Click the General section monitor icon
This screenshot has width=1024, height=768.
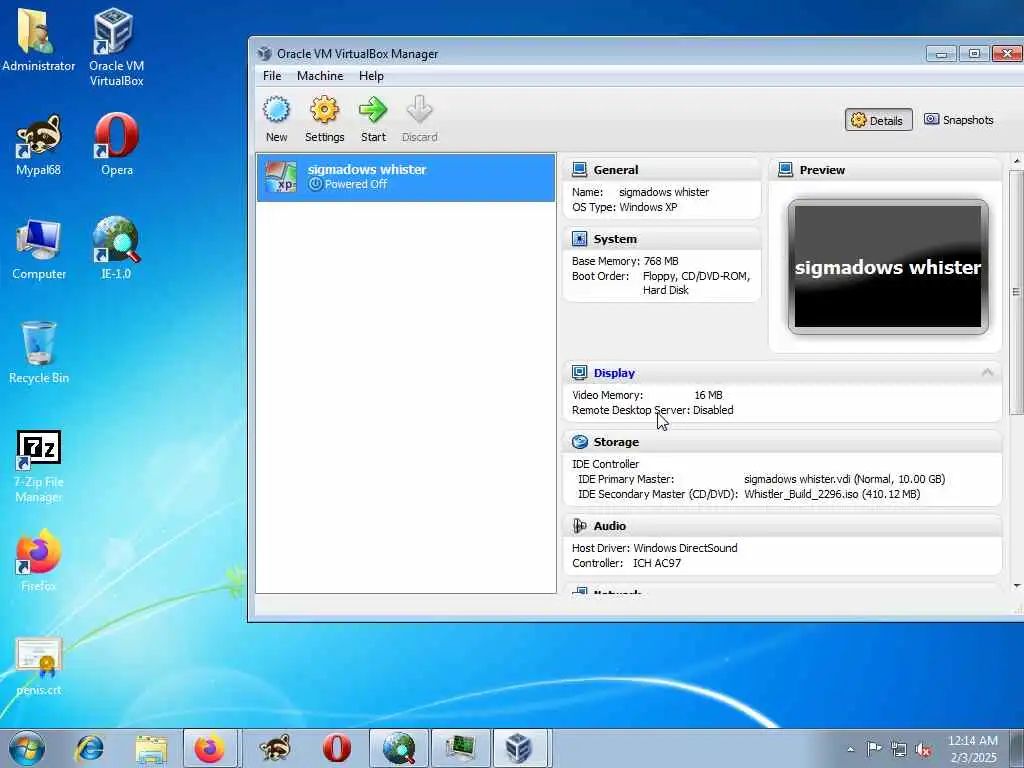[579, 170]
